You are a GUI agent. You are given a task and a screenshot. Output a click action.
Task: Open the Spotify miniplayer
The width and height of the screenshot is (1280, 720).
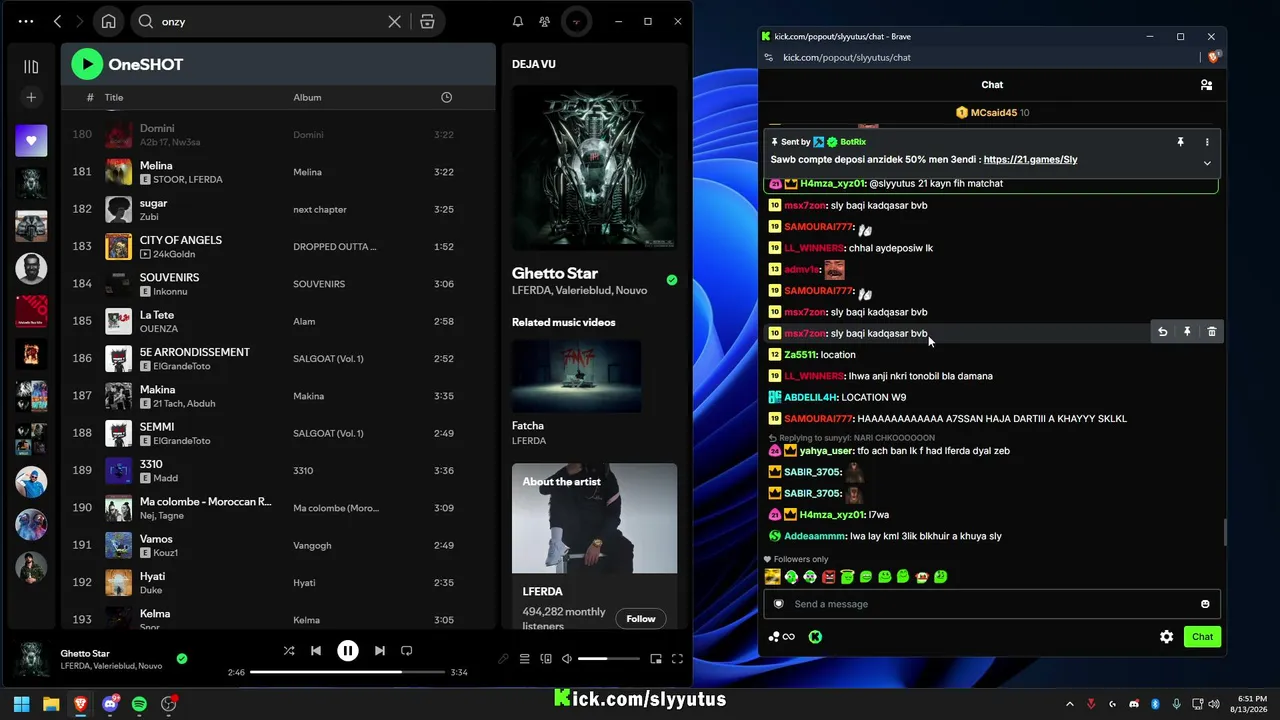pyautogui.click(x=656, y=659)
